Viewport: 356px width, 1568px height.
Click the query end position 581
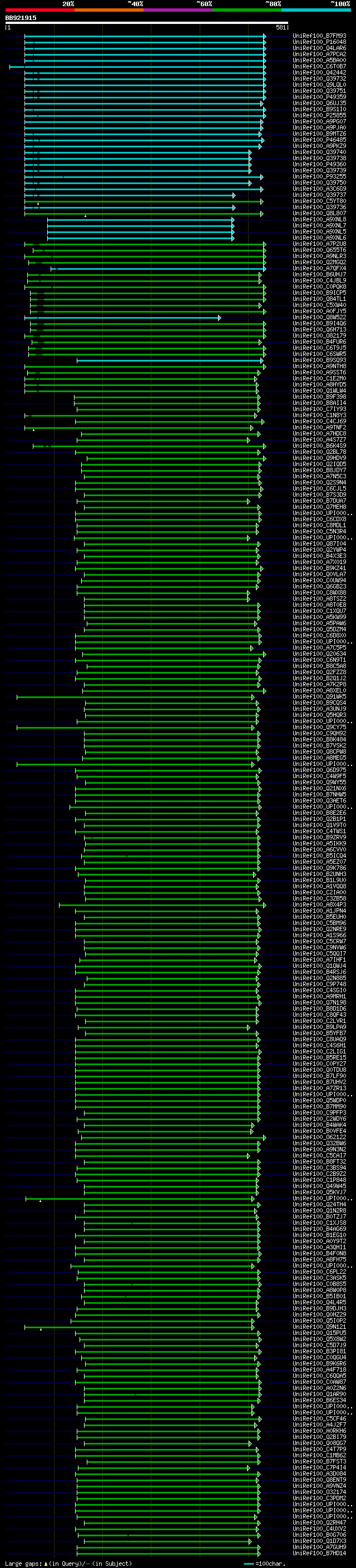point(281,27)
